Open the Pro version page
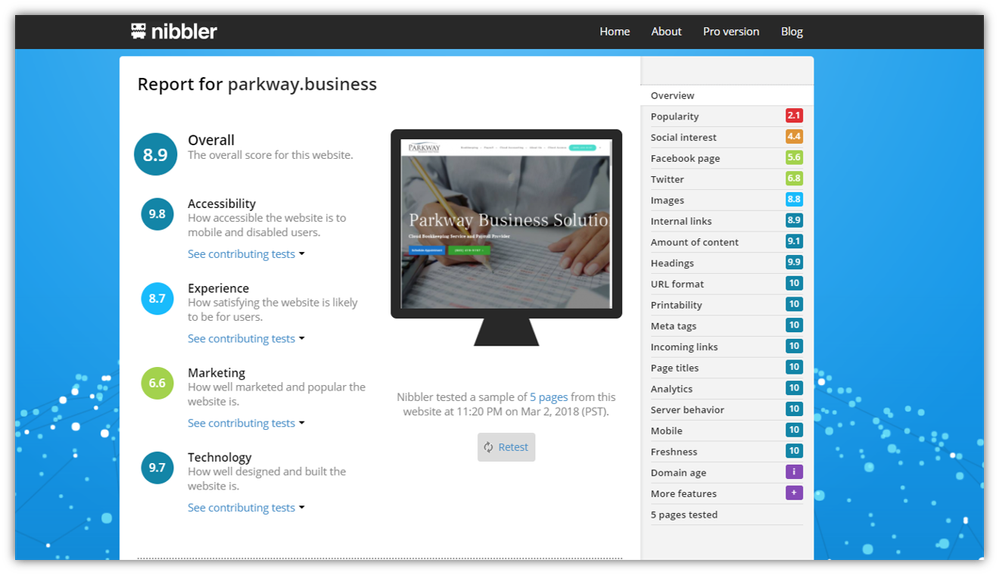 click(x=731, y=31)
